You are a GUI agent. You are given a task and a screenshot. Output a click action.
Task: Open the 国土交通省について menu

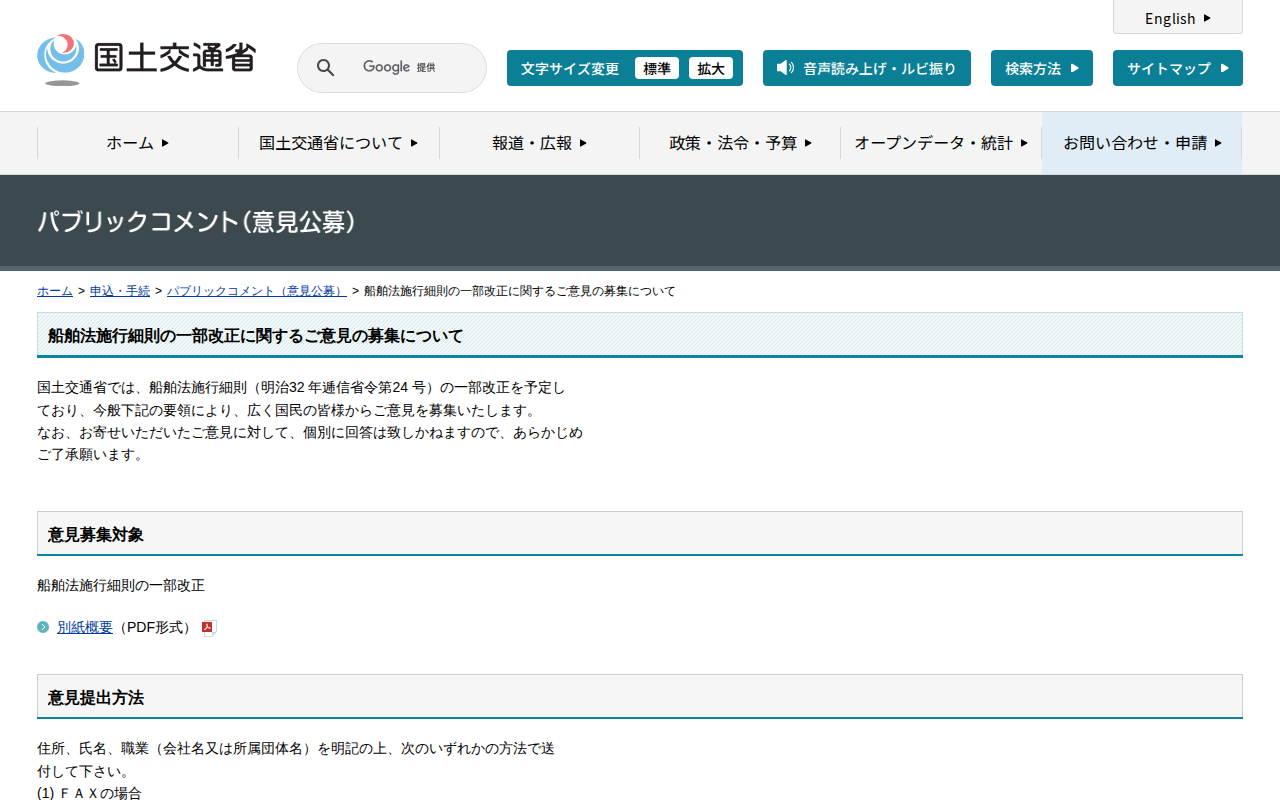339,143
